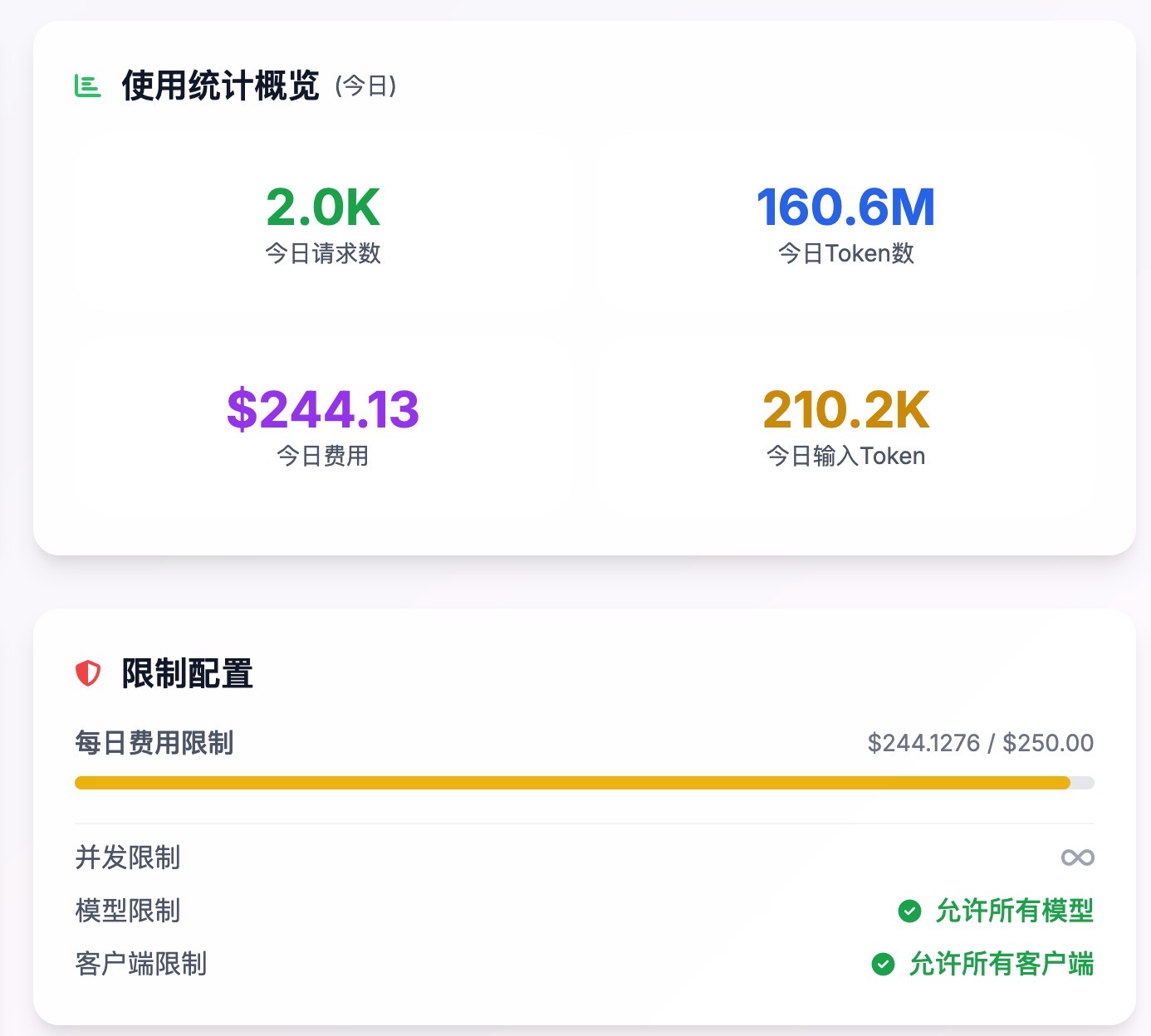Click the yellow daily cost progress bar
1151x1036 pixels.
571,783
